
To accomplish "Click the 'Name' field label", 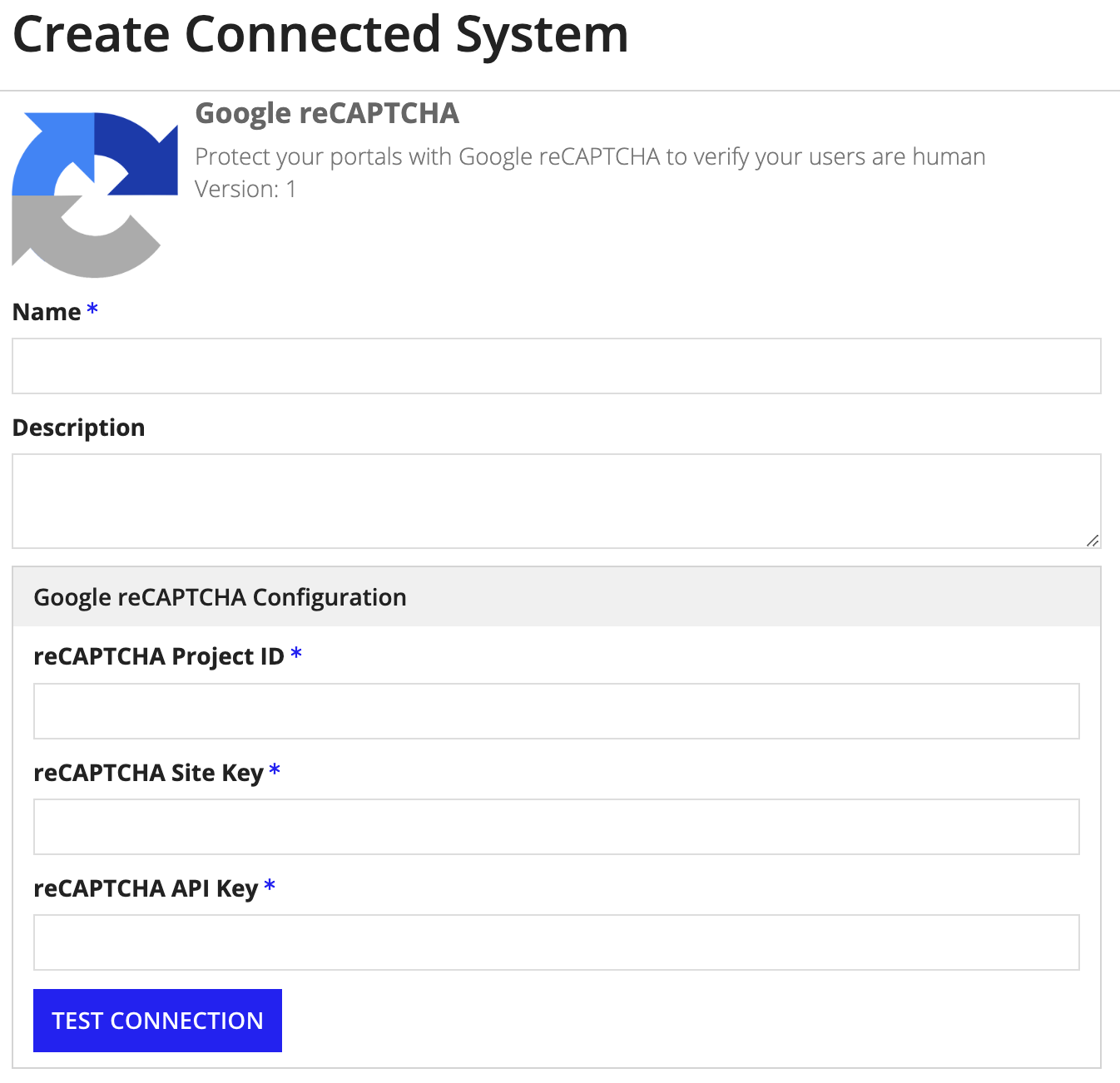I will pyautogui.click(x=47, y=312).
